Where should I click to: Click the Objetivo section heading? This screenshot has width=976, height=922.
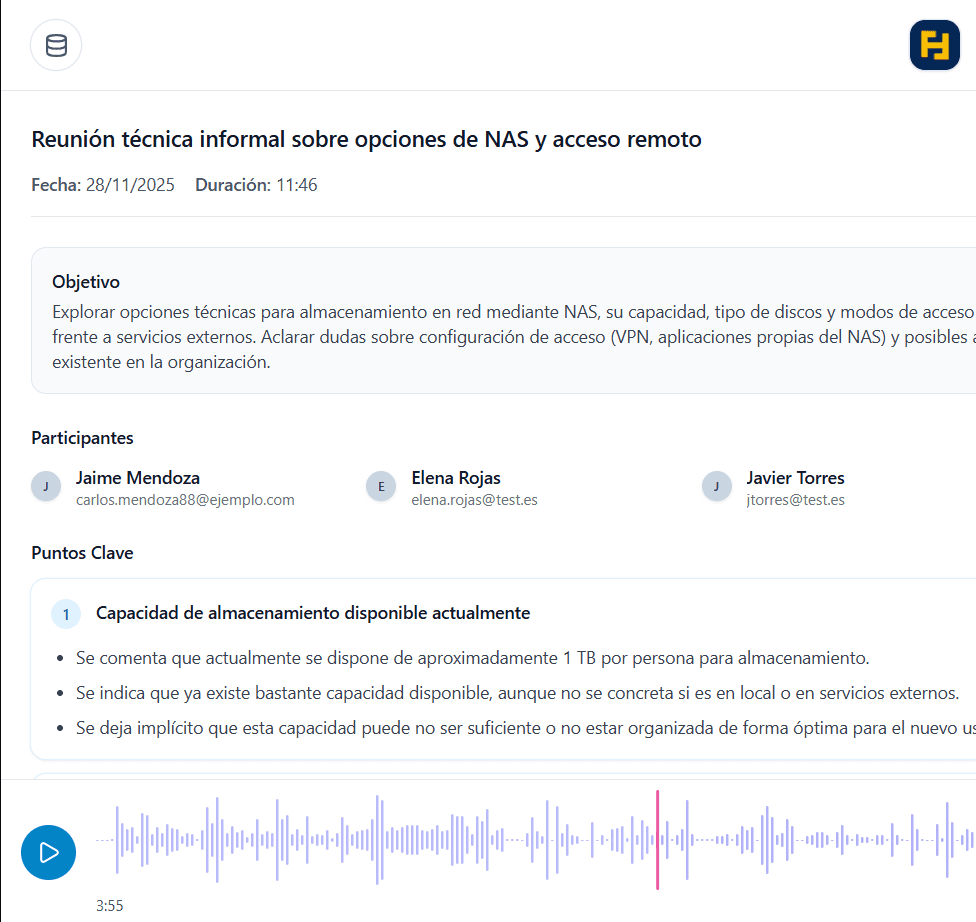coord(86,282)
